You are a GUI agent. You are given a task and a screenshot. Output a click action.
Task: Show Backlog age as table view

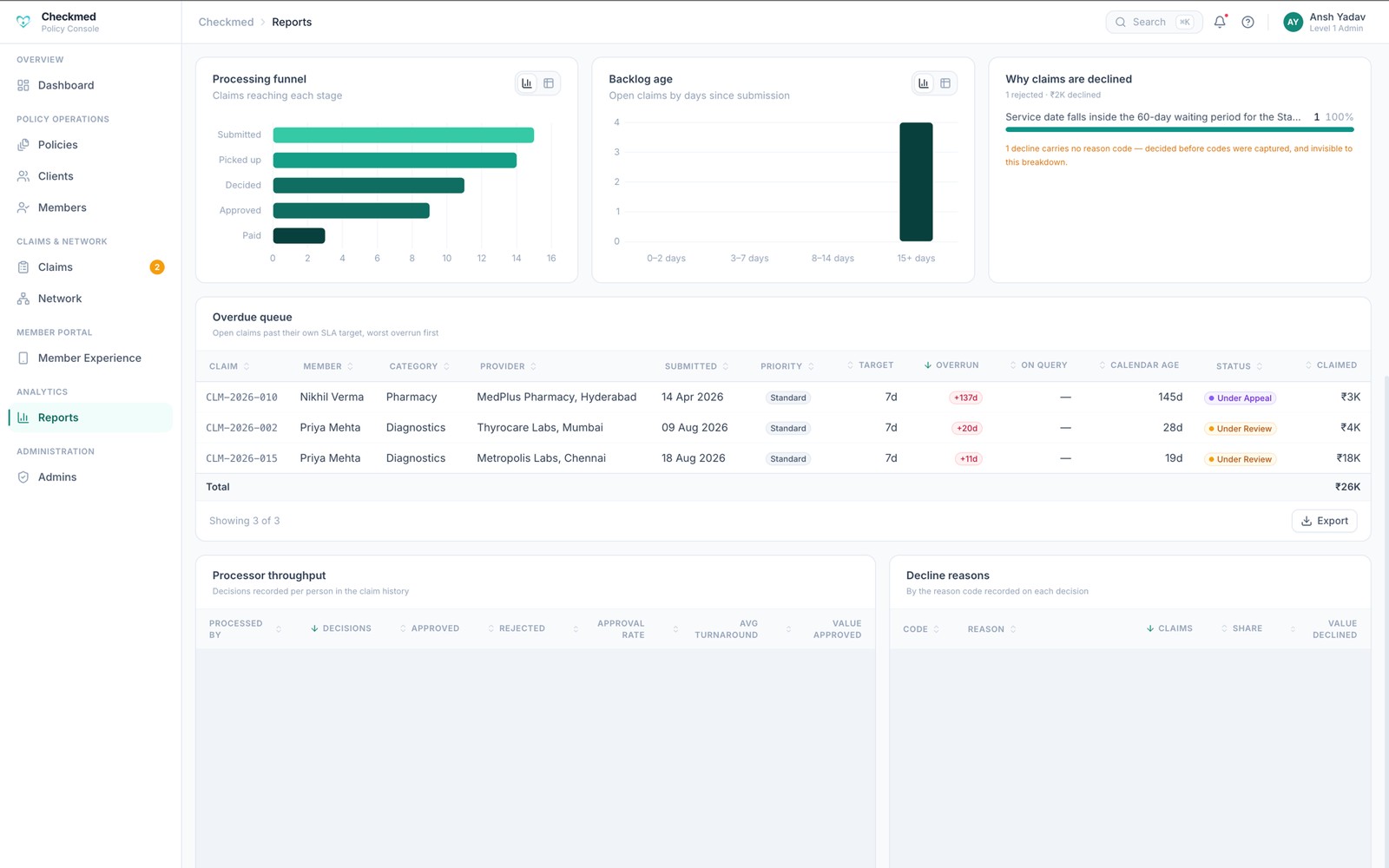click(x=945, y=83)
